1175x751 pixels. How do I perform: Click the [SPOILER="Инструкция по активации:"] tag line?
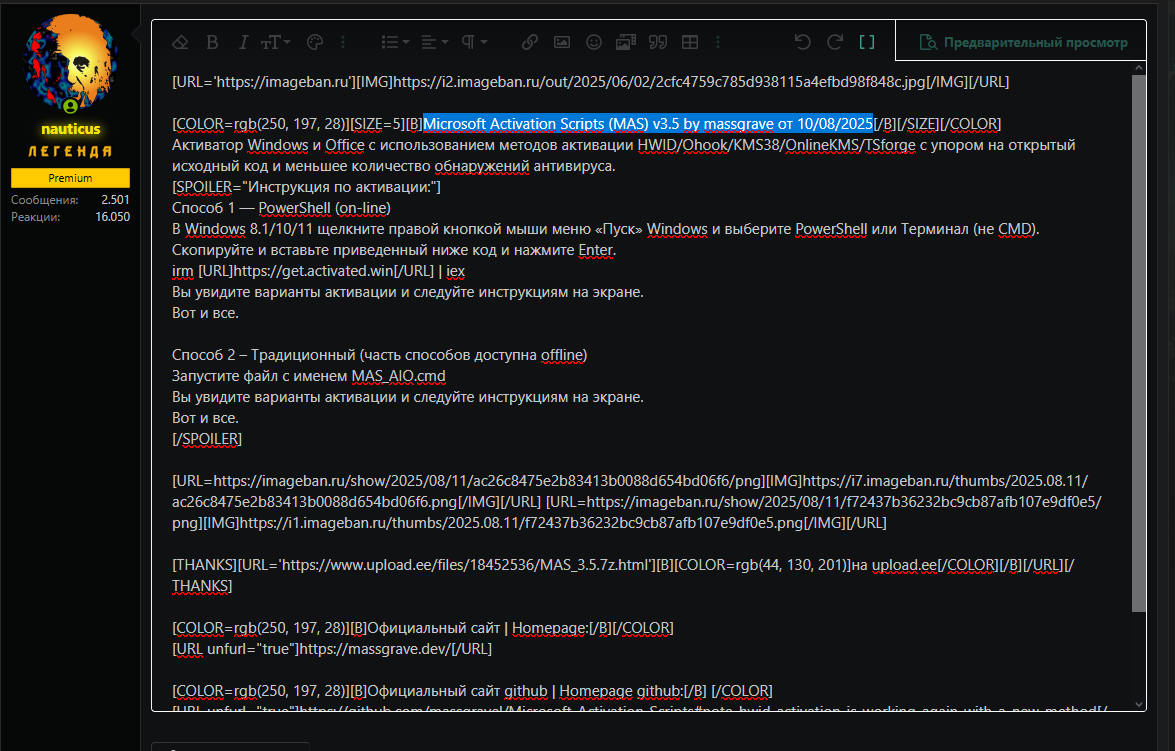306,187
